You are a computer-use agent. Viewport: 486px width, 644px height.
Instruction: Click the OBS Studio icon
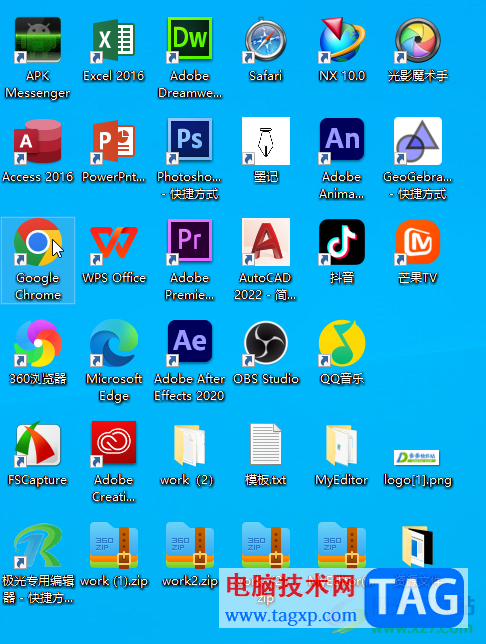tap(266, 343)
